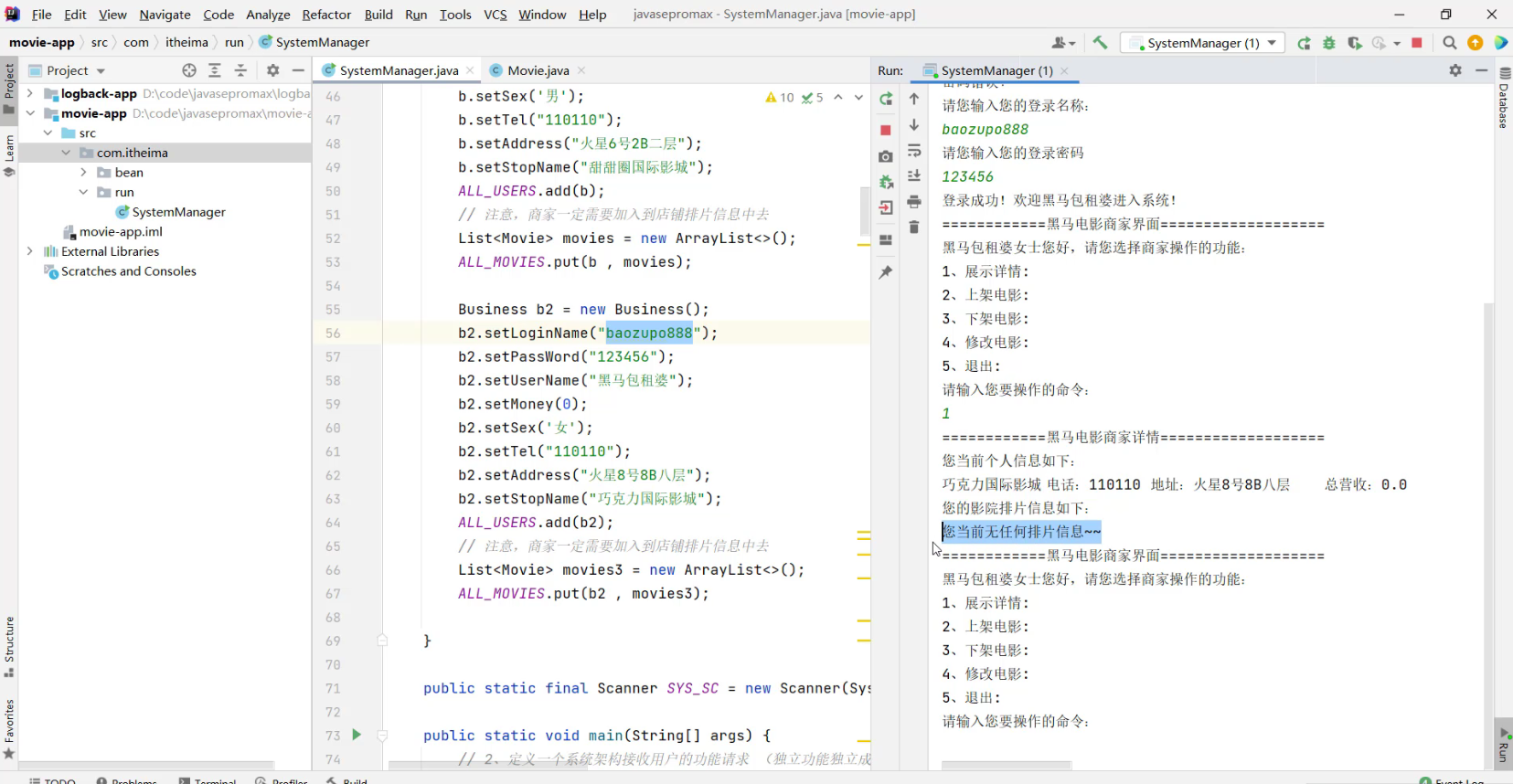Collapse all in Project panel
This screenshot has height=784, width=1513.
[x=240, y=70]
